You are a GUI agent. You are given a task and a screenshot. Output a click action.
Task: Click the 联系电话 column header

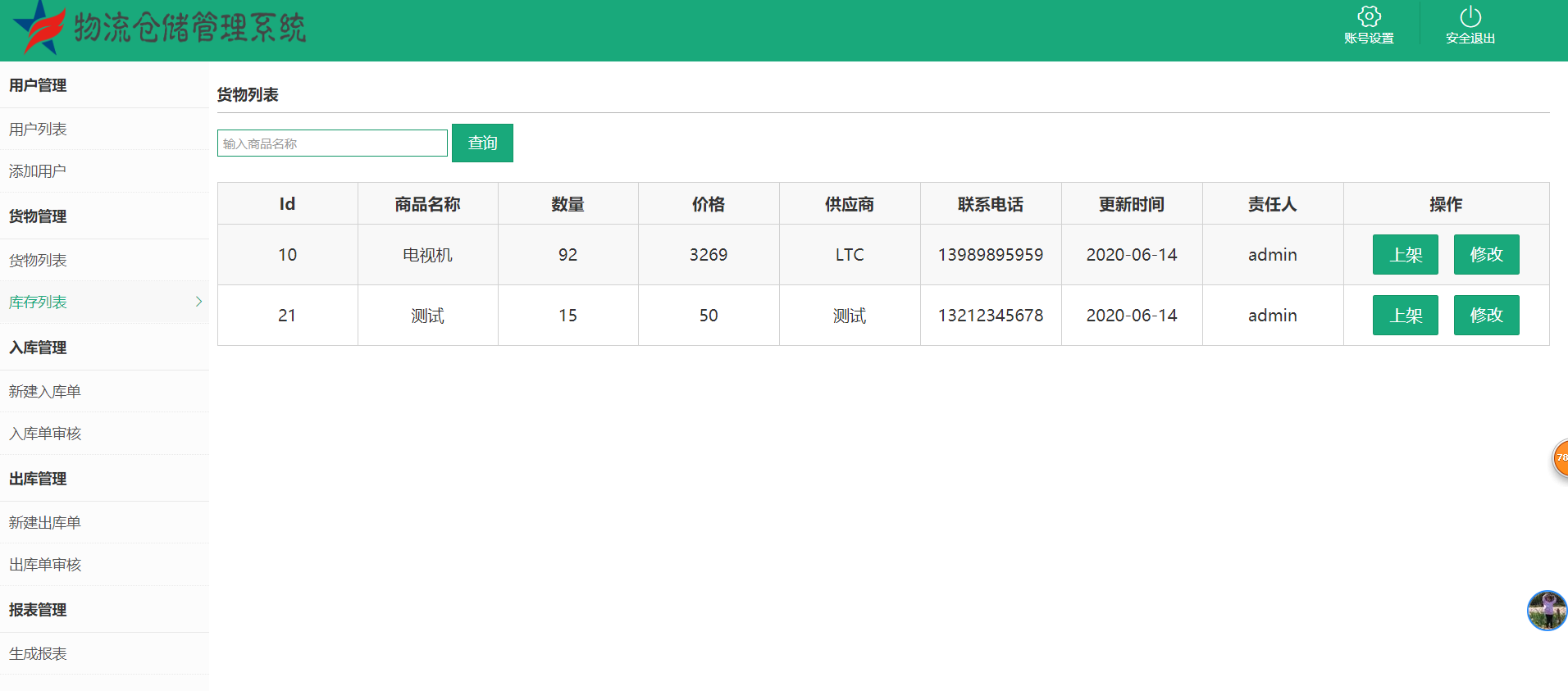(991, 203)
